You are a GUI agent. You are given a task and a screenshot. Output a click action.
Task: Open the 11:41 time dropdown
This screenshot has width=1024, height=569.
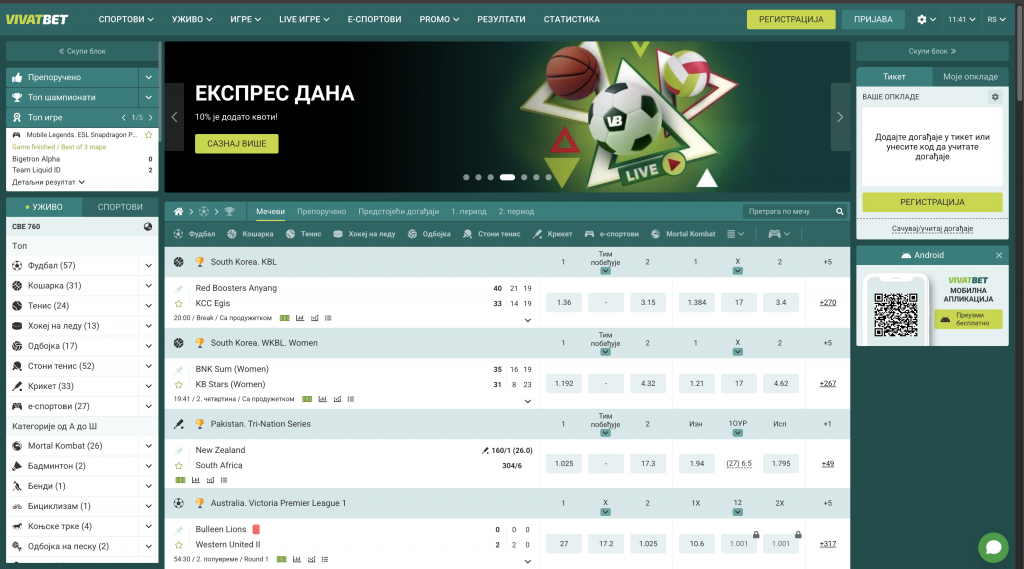[x=961, y=20]
